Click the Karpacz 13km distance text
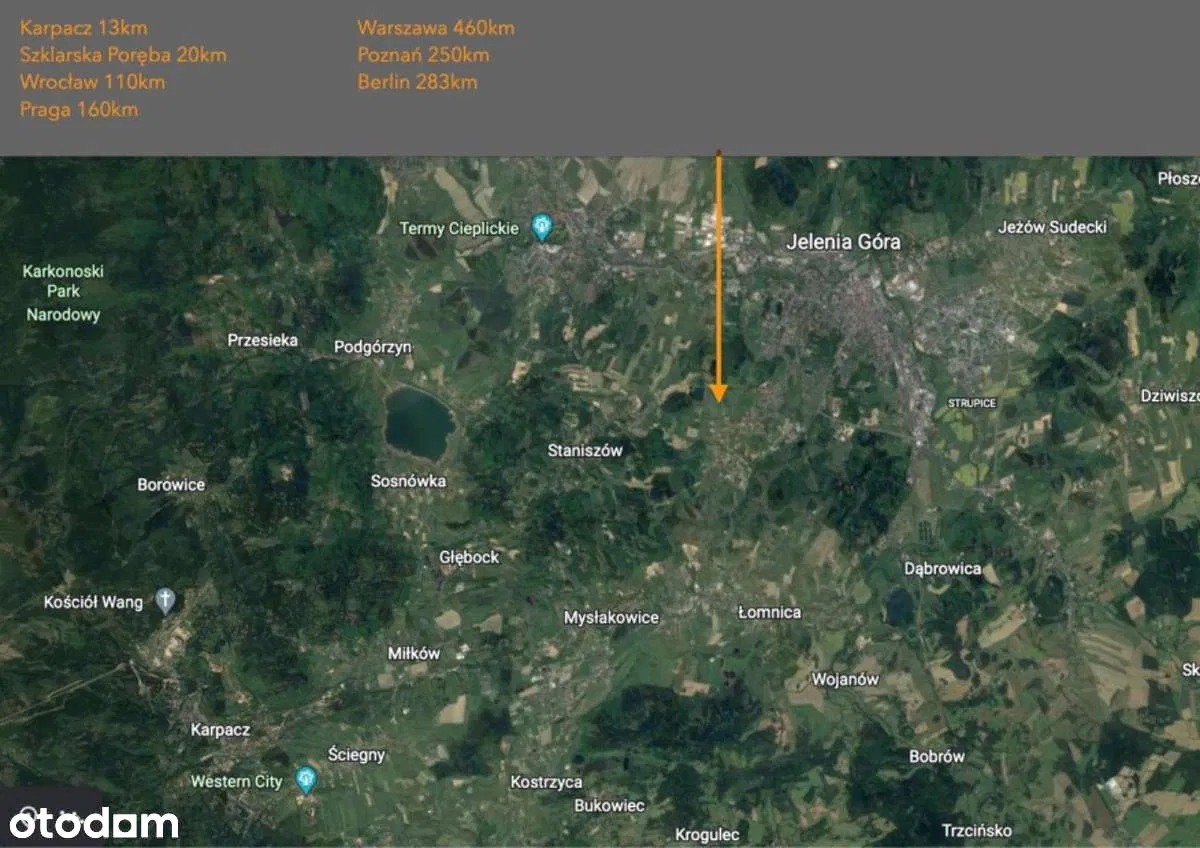 click(83, 28)
